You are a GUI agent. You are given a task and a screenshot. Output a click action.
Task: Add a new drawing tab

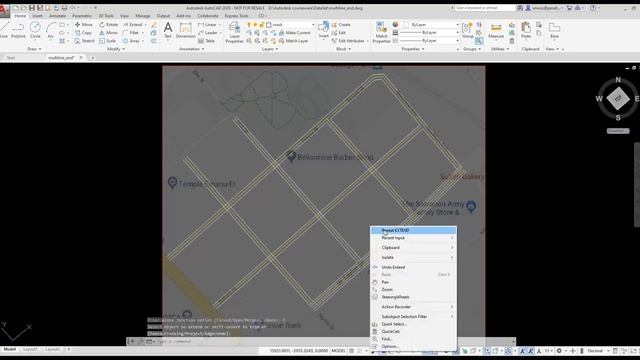(x=93, y=58)
